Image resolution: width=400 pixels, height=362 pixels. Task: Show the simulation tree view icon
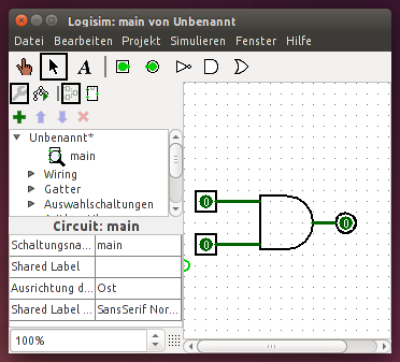coord(41,94)
